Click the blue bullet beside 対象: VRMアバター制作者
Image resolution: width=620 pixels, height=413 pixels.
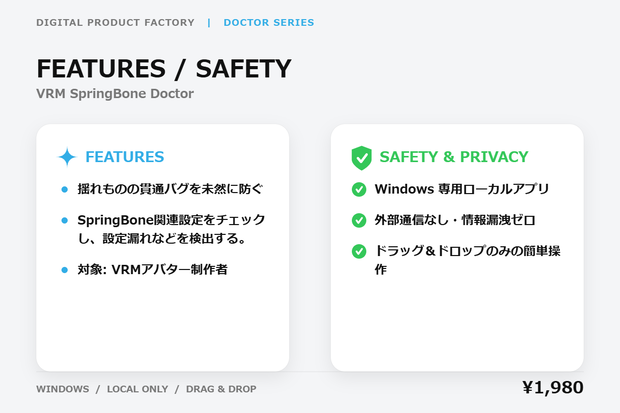(x=64, y=270)
